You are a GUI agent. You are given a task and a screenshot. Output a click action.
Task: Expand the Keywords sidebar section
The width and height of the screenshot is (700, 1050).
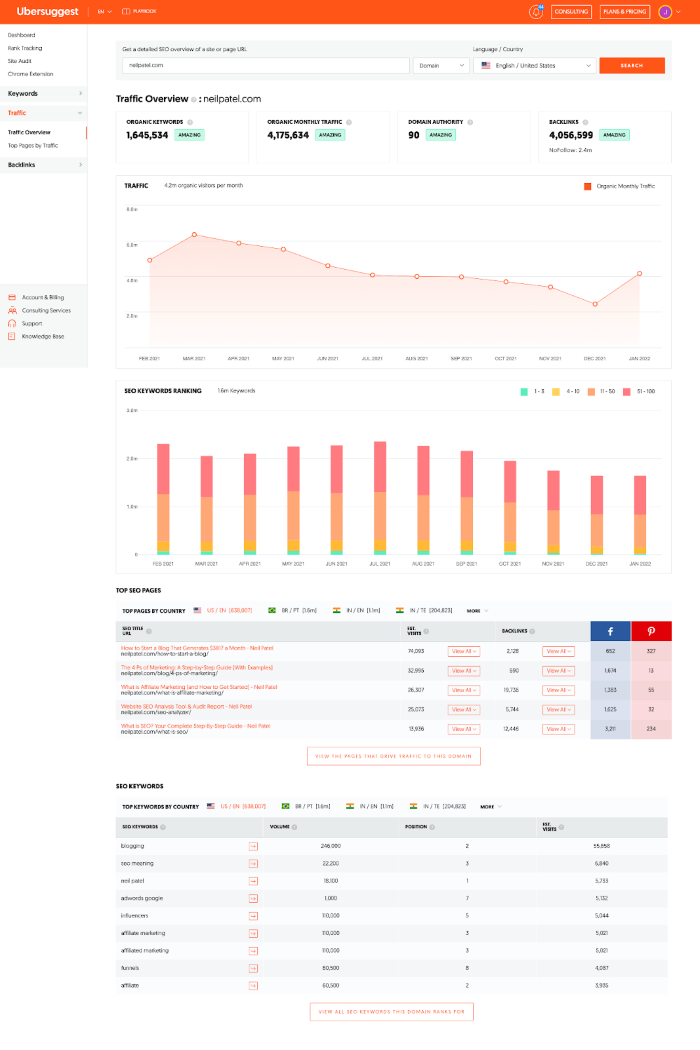click(44, 94)
